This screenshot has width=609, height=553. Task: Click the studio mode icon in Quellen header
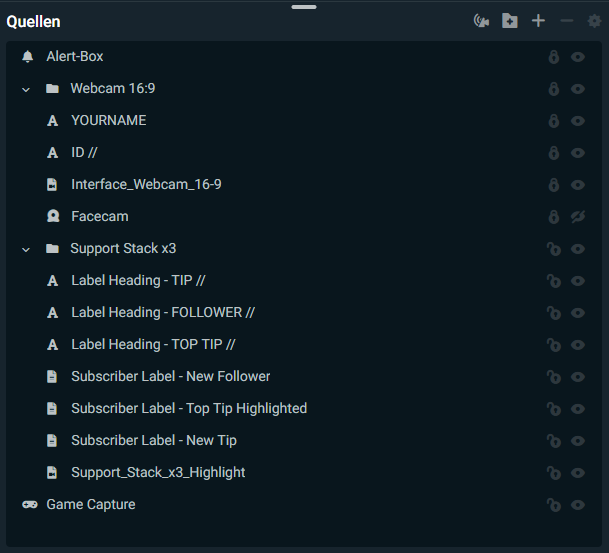[x=481, y=21]
